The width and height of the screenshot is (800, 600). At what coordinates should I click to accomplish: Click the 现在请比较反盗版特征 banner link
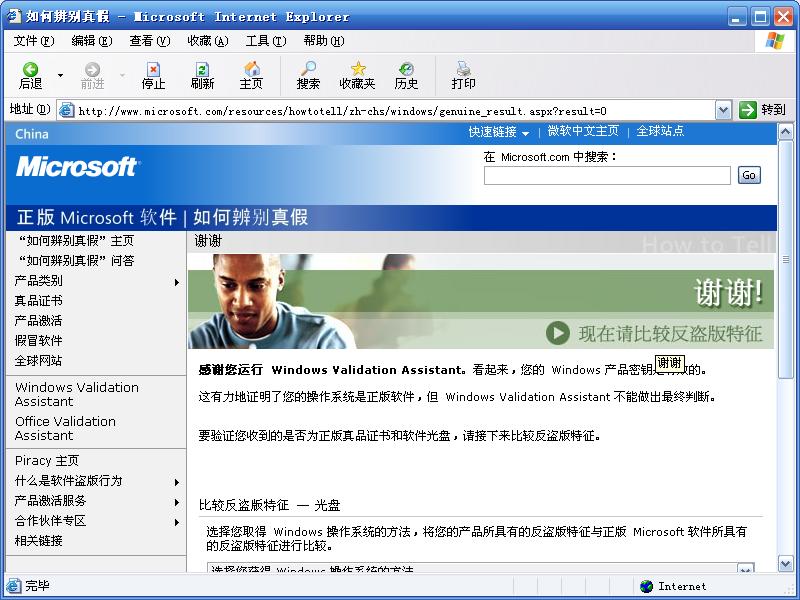click(x=670, y=334)
